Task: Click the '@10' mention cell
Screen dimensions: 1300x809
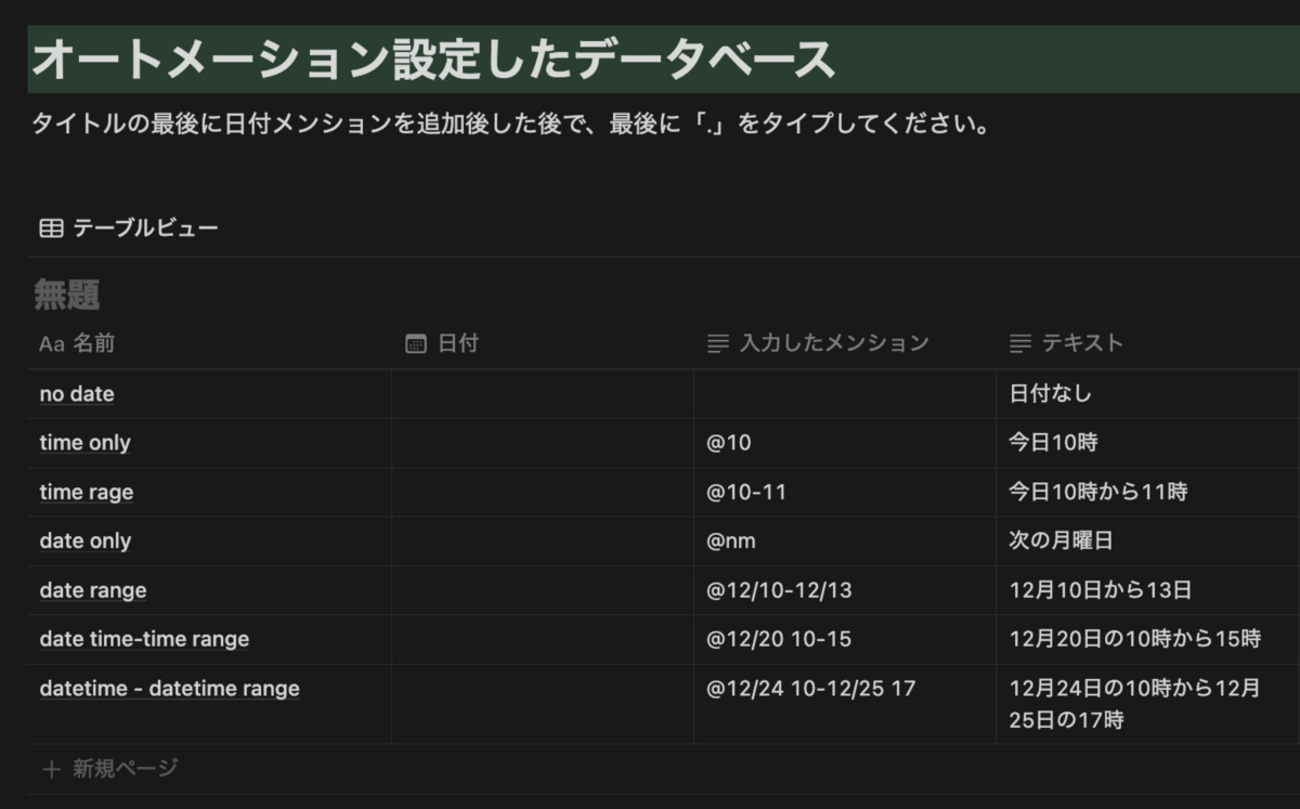Action: (x=845, y=443)
